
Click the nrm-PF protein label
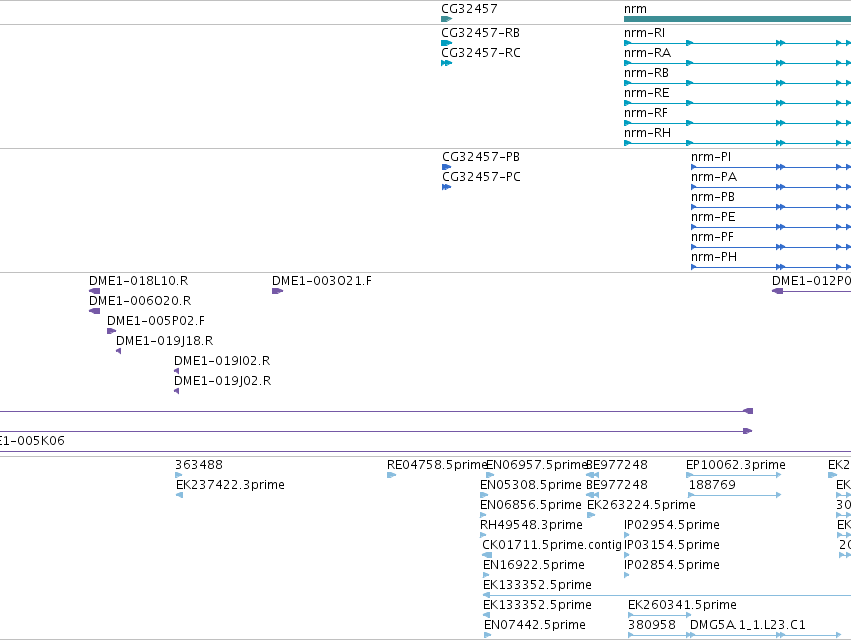coord(712,238)
